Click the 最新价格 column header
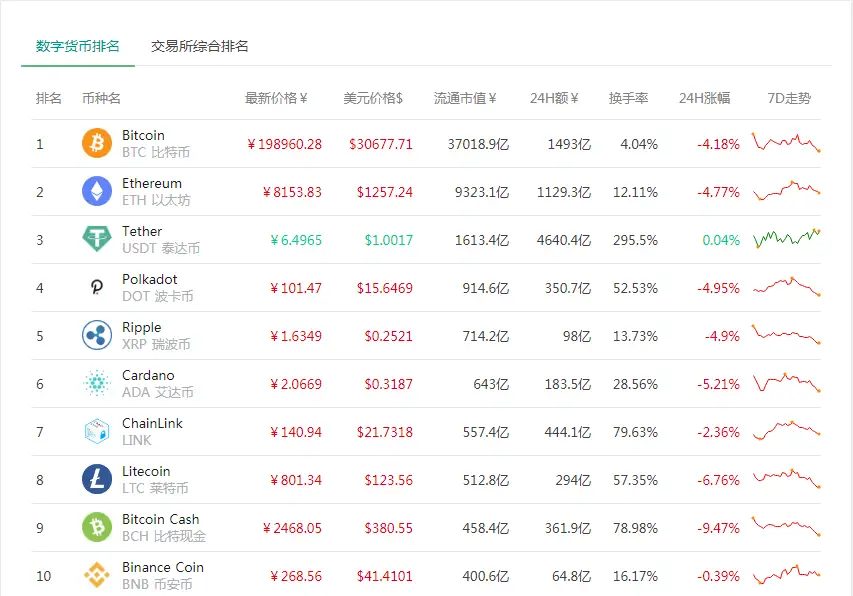The image size is (853, 596). click(x=276, y=98)
